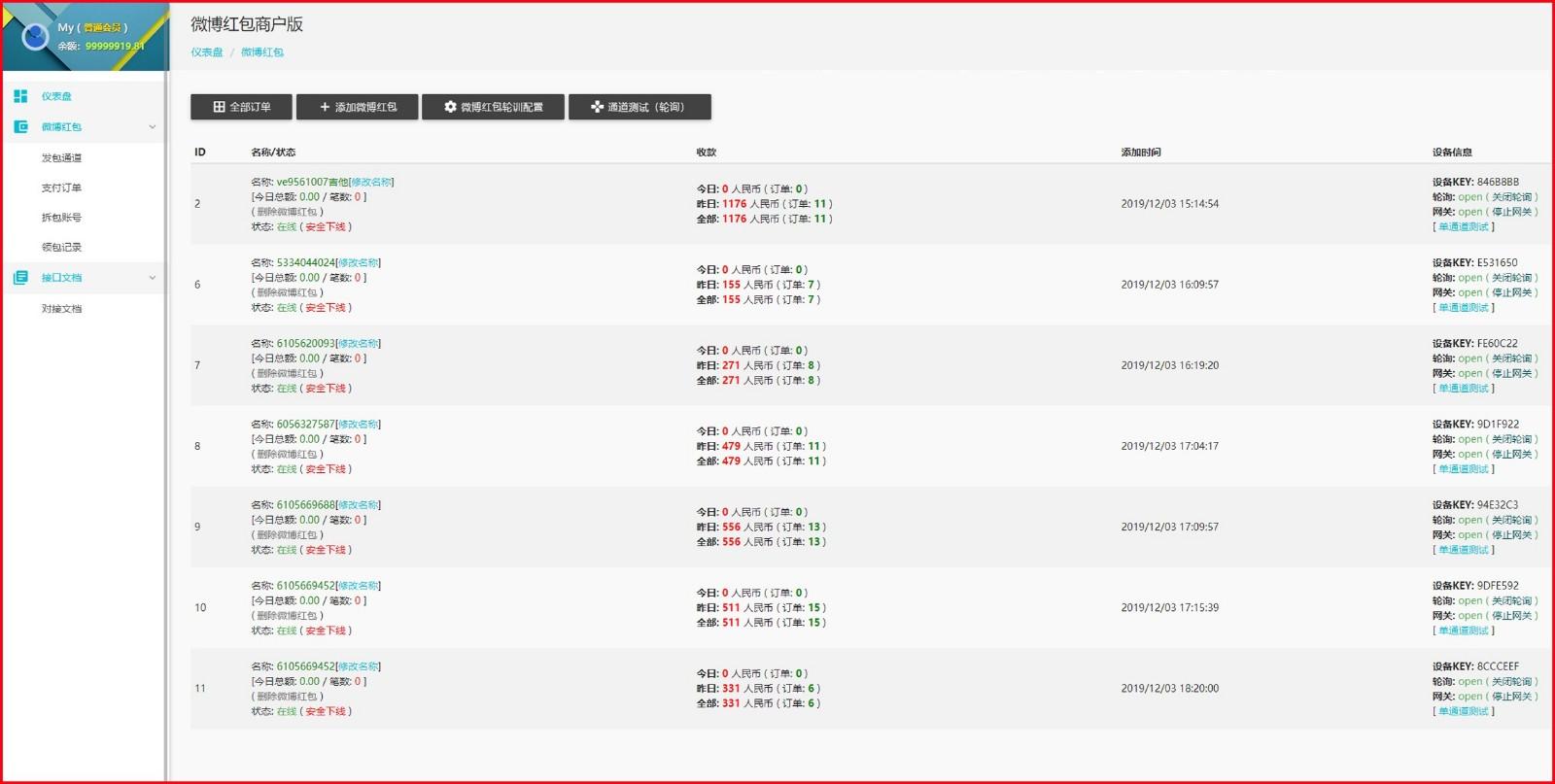Click the 仪表盘 dashboard icon in sidebar

coord(20,96)
